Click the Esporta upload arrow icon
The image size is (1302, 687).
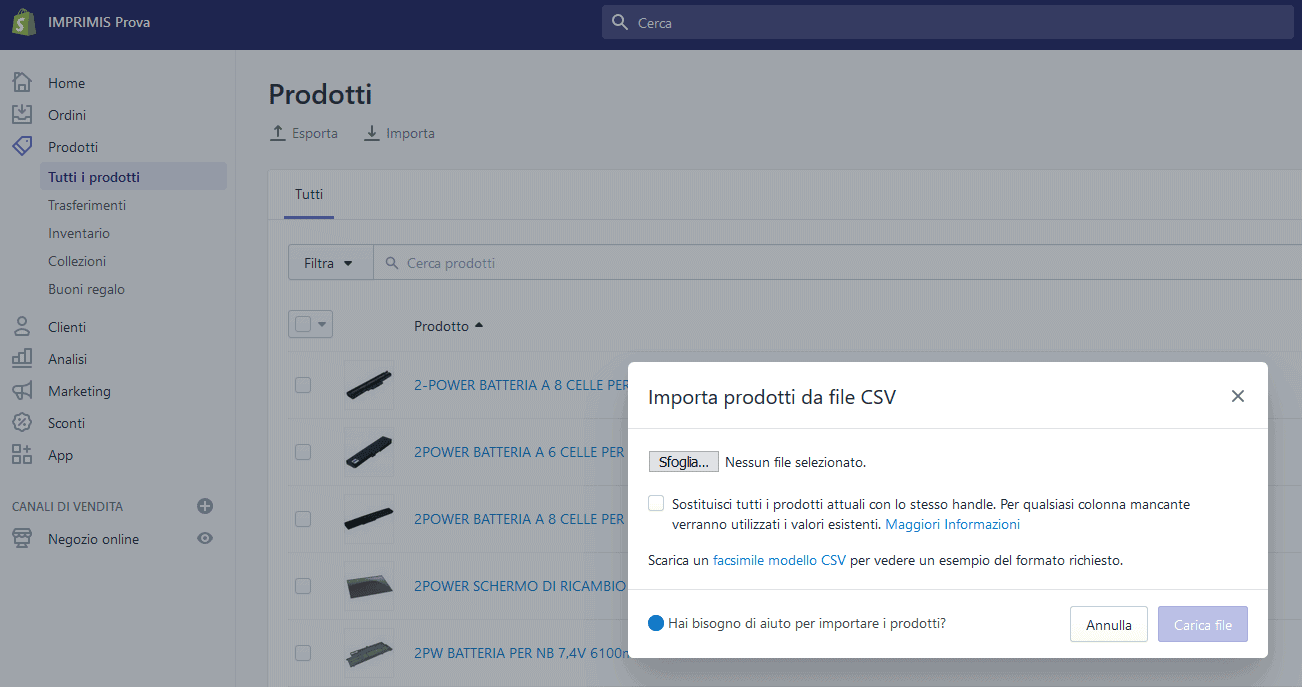(x=278, y=133)
